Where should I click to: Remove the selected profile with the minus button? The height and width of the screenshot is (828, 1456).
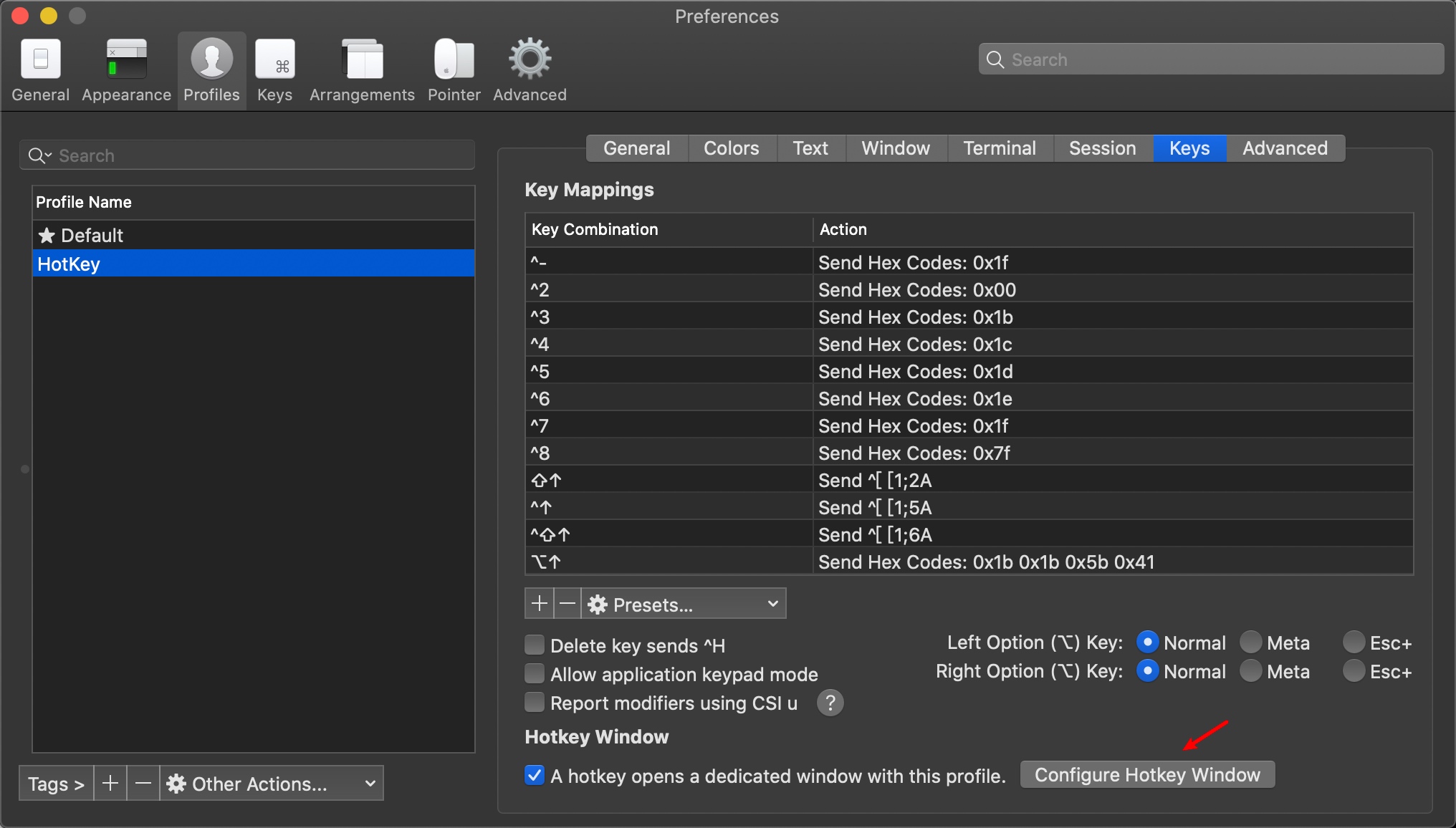coord(143,784)
